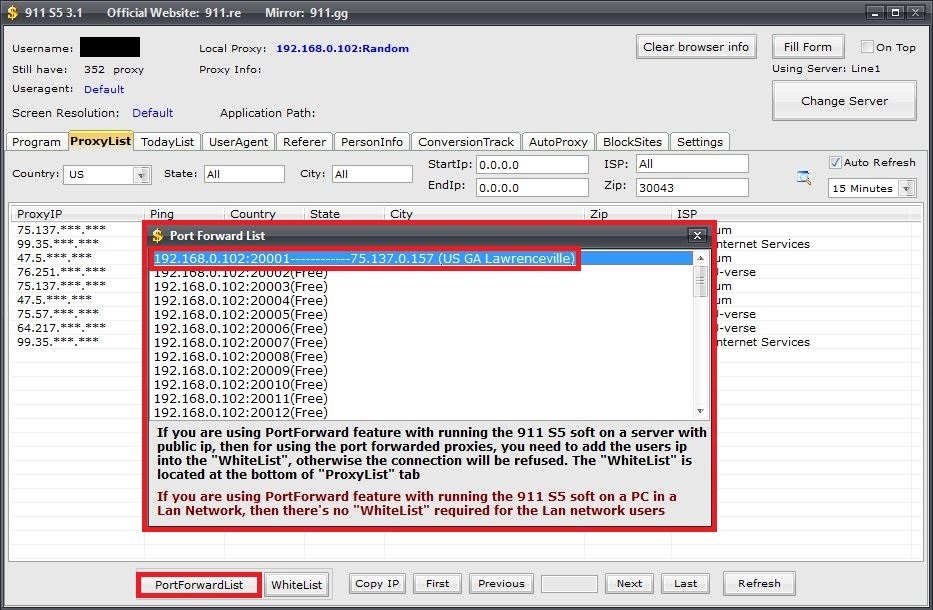
Task: Open the Country dropdown showing US
Action: point(141,174)
